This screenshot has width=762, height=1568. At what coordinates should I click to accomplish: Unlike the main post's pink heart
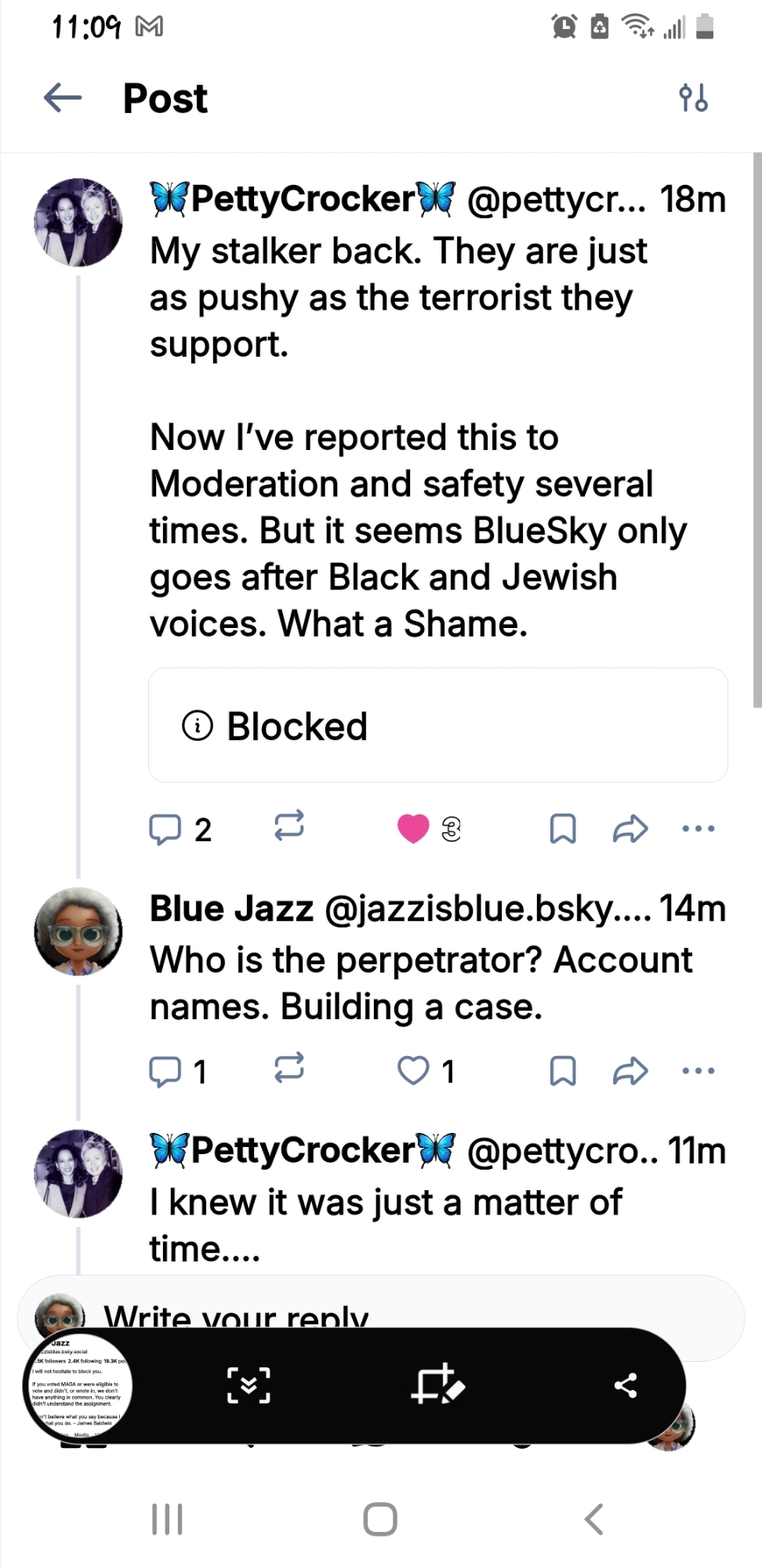(413, 829)
